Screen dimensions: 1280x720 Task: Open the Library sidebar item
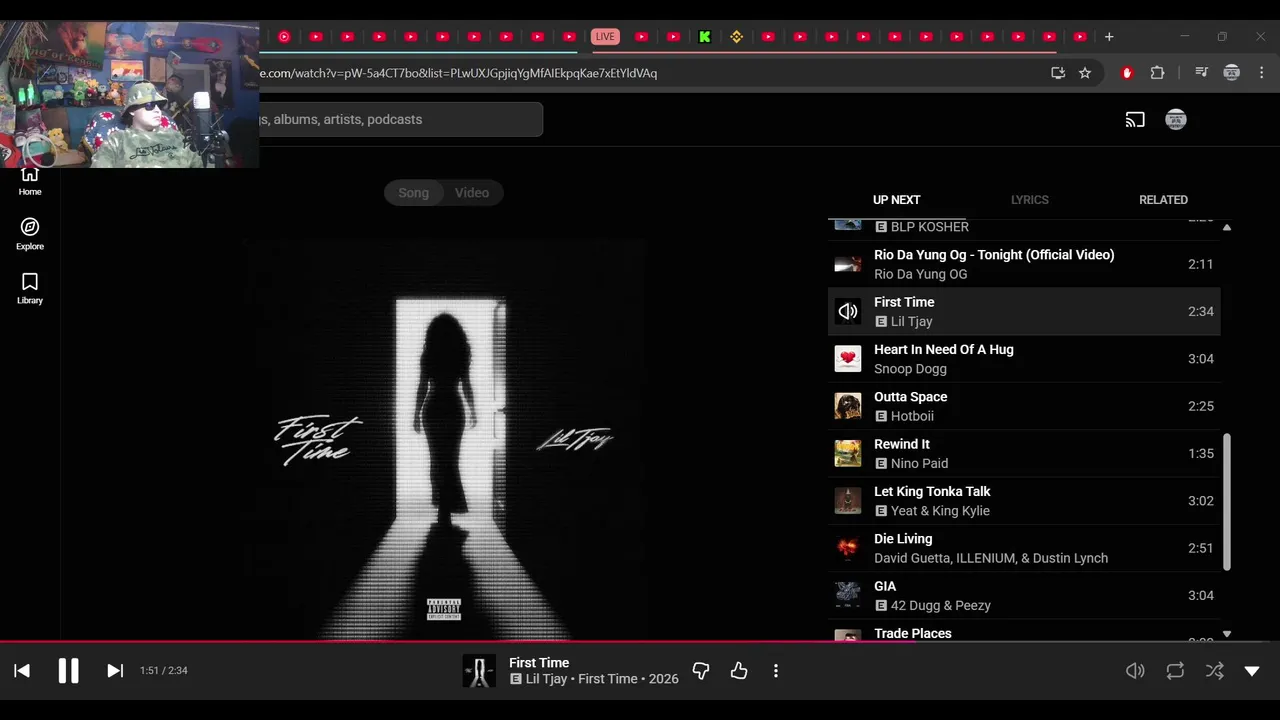tap(30, 289)
